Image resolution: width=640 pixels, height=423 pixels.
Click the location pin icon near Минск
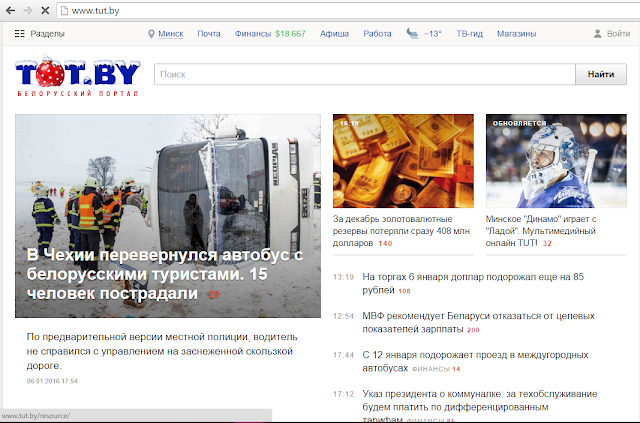coord(151,34)
